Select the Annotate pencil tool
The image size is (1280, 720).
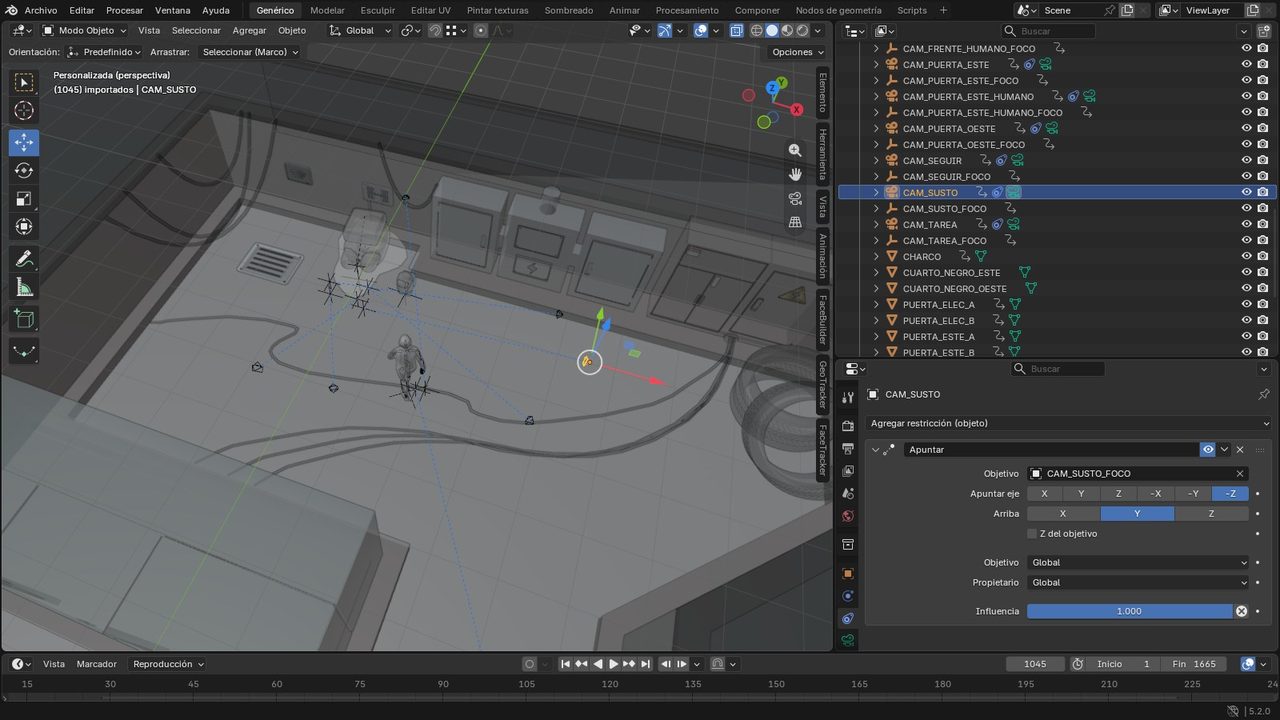(24, 259)
